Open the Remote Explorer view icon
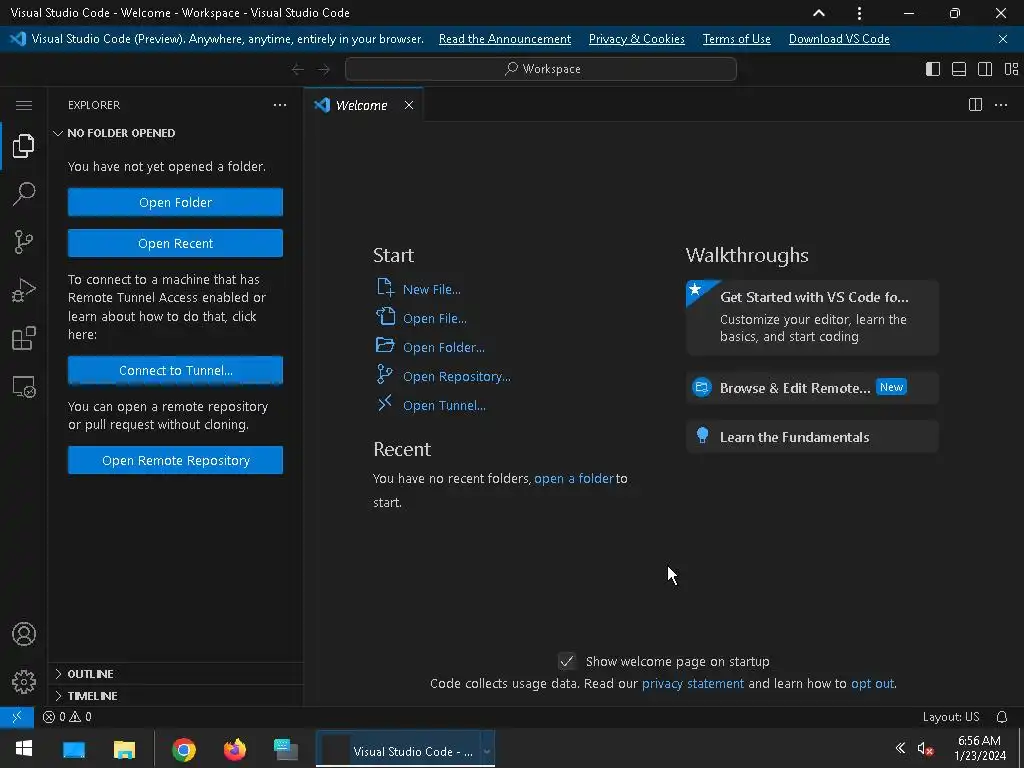This screenshot has height=768, width=1024. tap(24, 387)
